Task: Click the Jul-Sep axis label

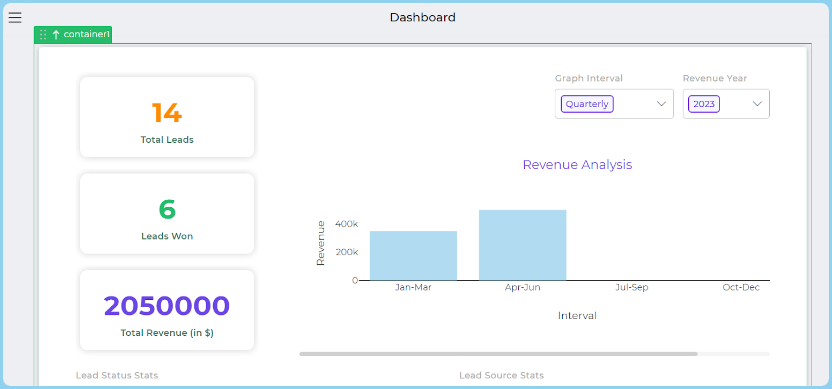Action: click(x=631, y=287)
